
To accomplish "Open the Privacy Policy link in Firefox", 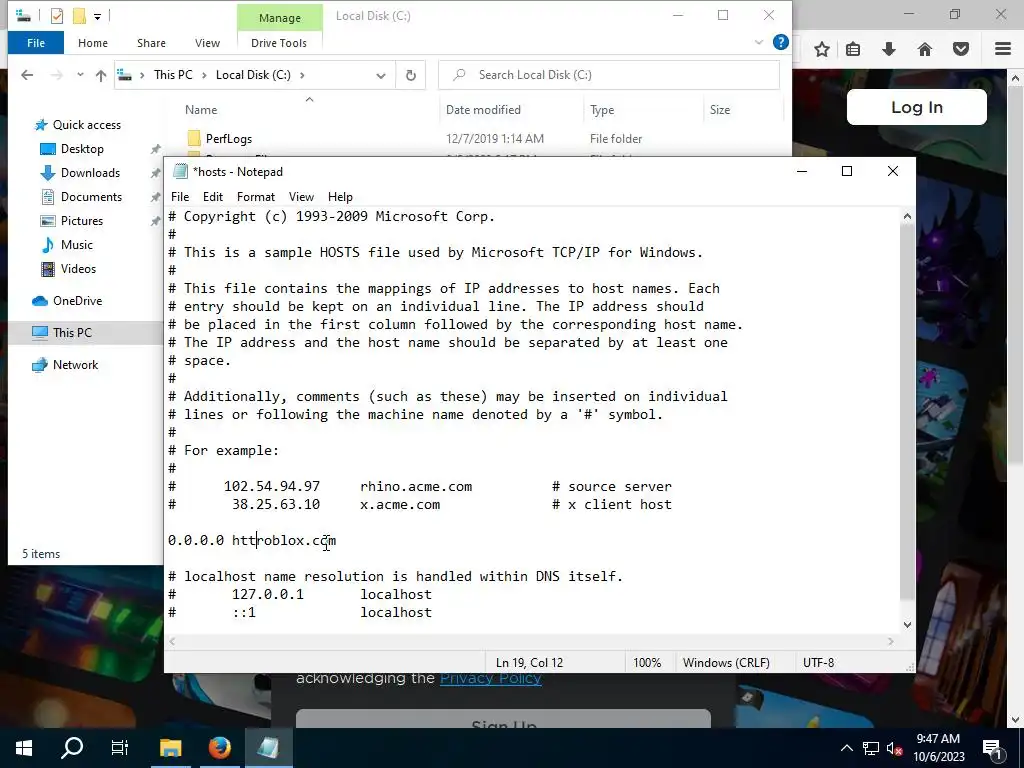I will click(x=490, y=679).
